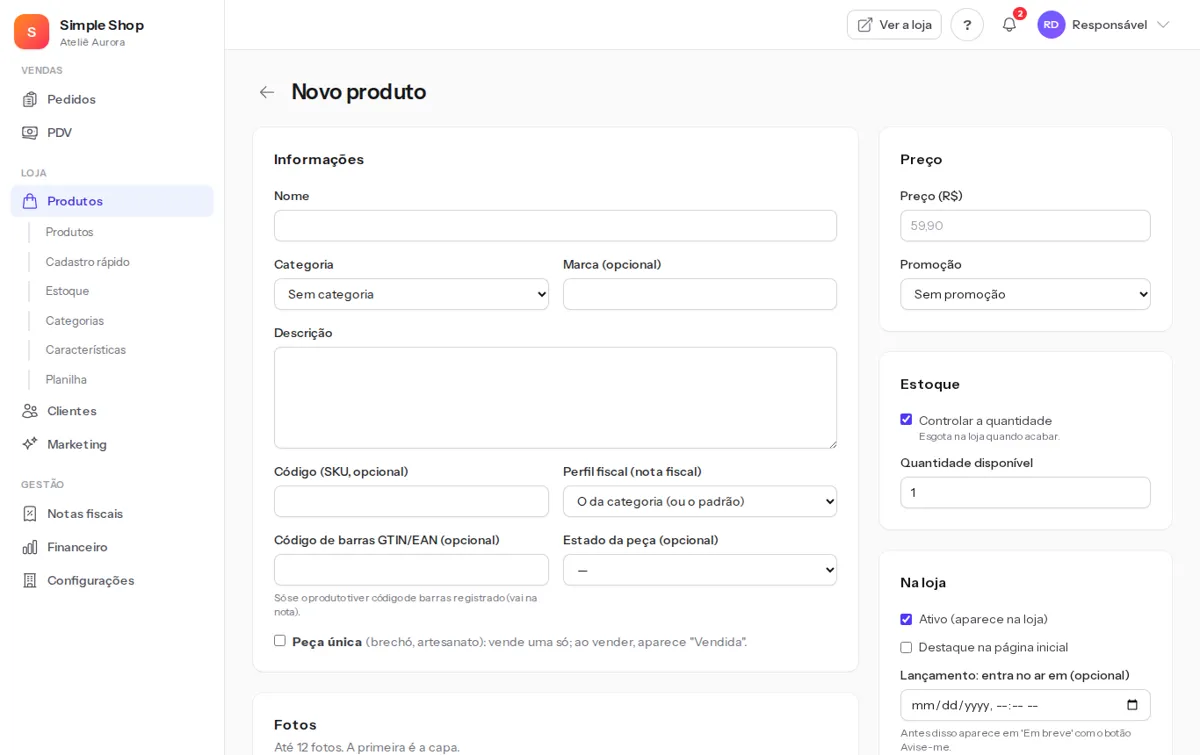Click the RD user avatar
This screenshot has width=1200, height=755.
1051,25
